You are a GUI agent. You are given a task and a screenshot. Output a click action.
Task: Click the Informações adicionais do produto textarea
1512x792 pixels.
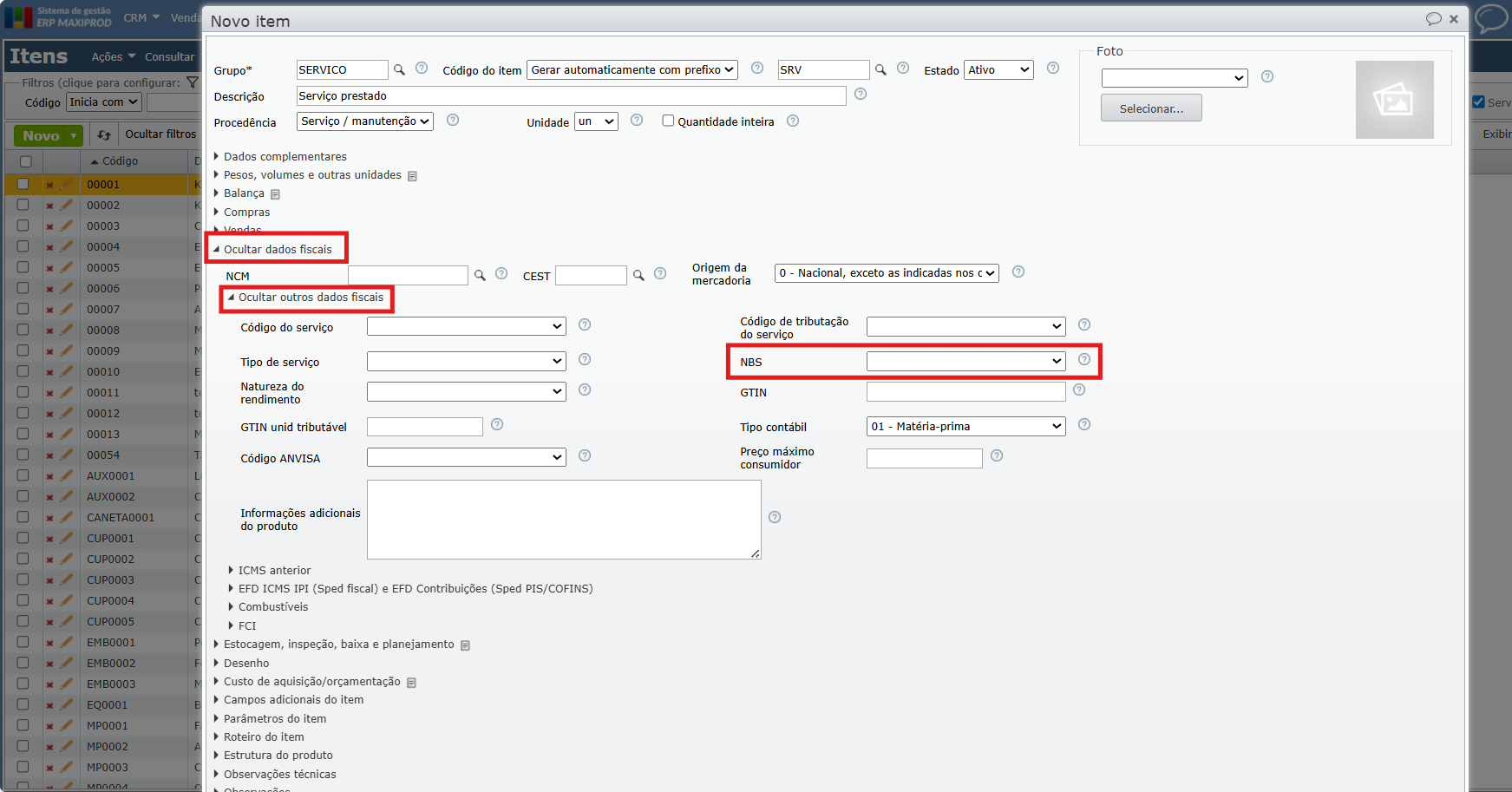[x=564, y=520]
